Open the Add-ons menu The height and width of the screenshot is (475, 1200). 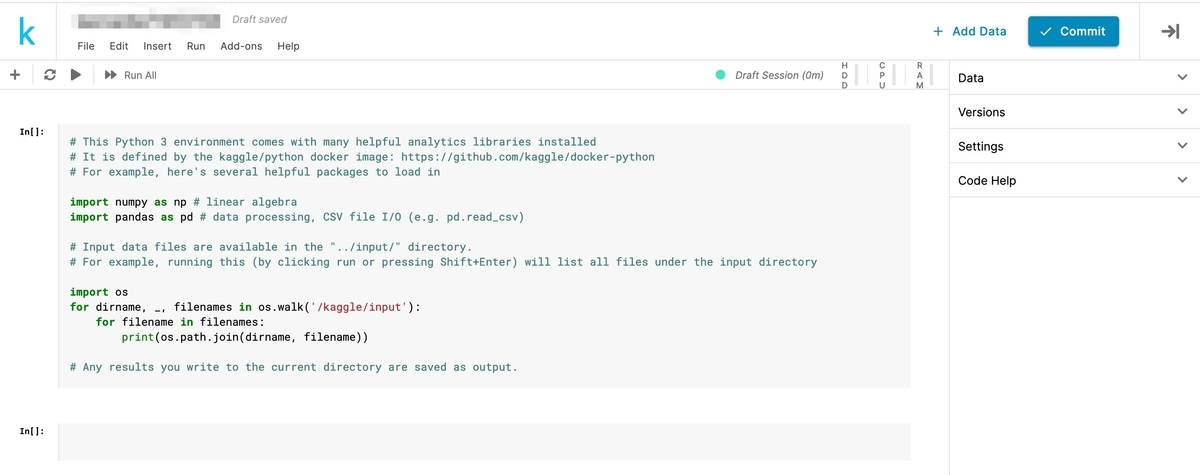tap(241, 46)
